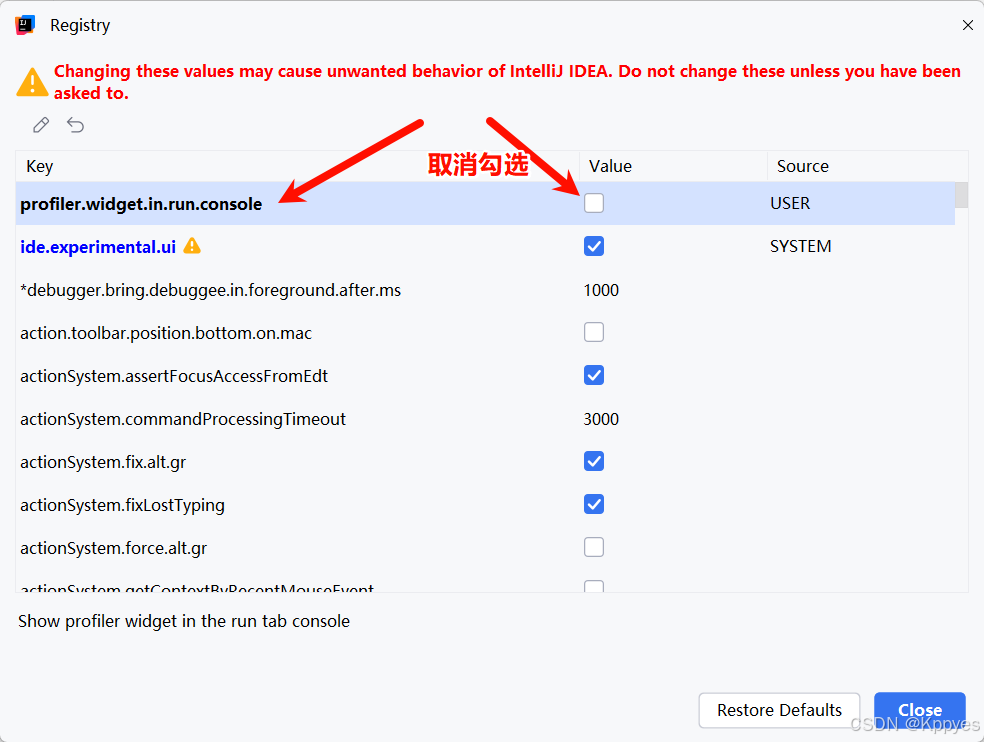Toggle profiler.widget.in.run.console checkbox
Image resolution: width=984 pixels, height=742 pixels.
(x=594, y=203)
